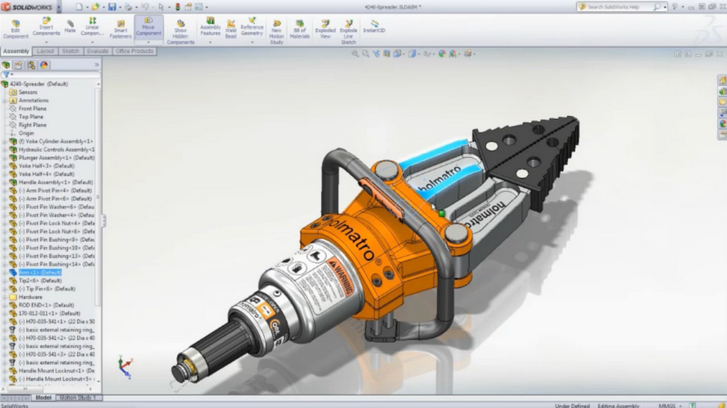Click the Edit Component tool
727x408 pixels.
tap(16, 27)
